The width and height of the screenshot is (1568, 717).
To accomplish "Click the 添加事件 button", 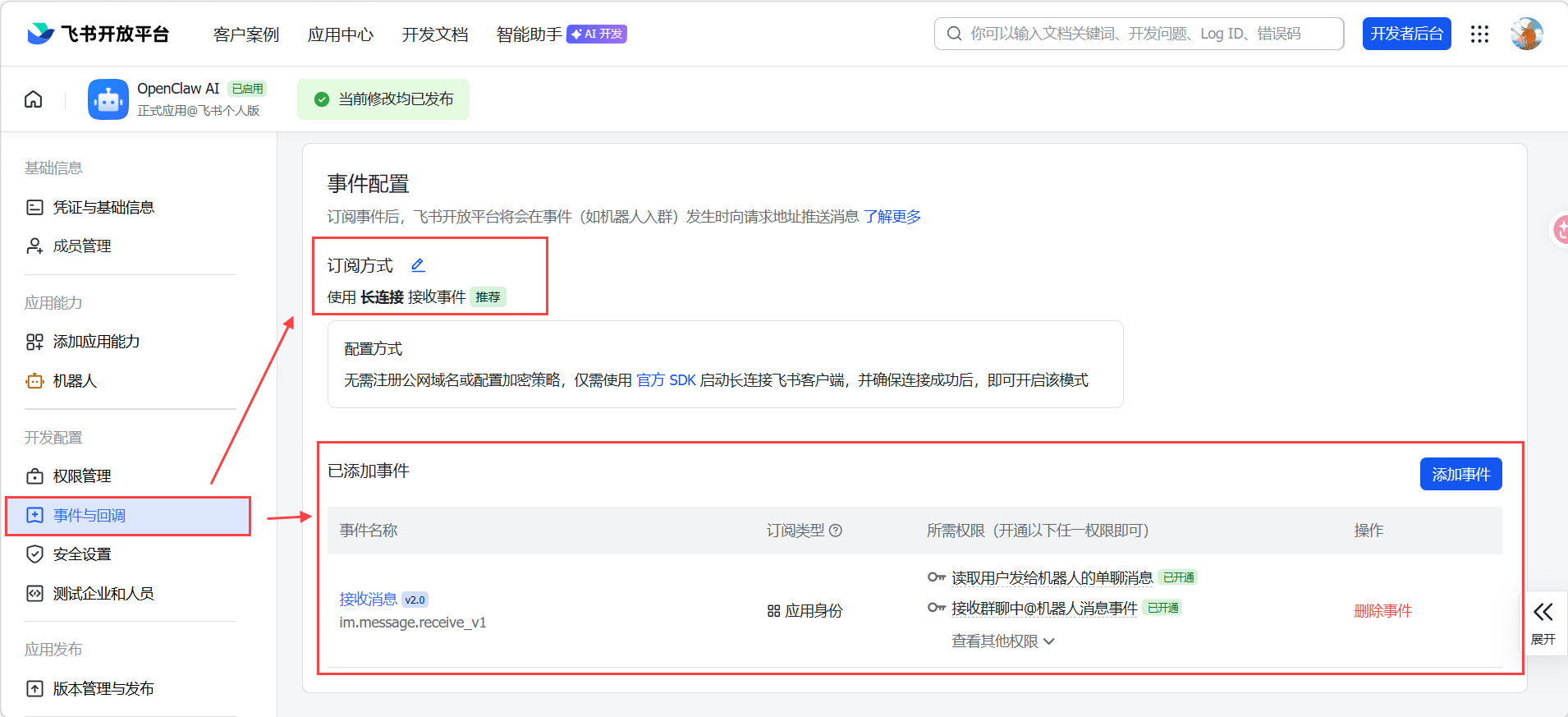I will [1460, 474].
